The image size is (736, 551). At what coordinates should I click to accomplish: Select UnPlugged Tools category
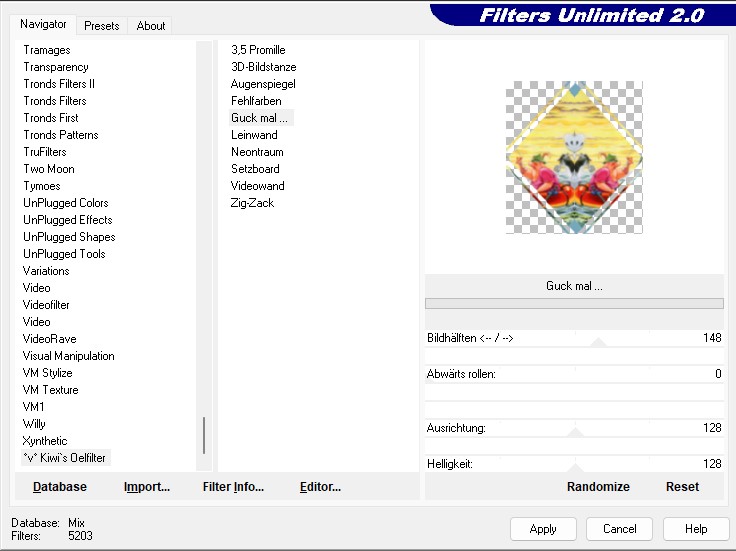tap(64, 254)
